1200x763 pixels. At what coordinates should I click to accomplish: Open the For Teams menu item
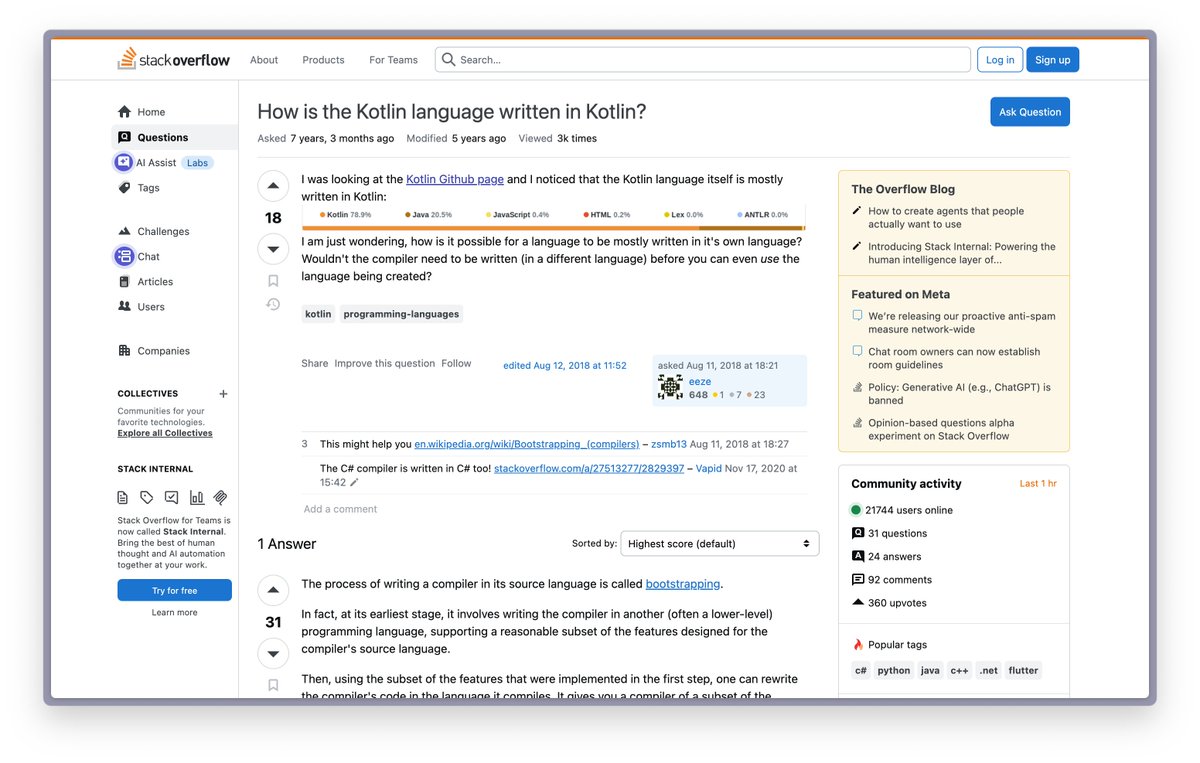tap(393, 60)
